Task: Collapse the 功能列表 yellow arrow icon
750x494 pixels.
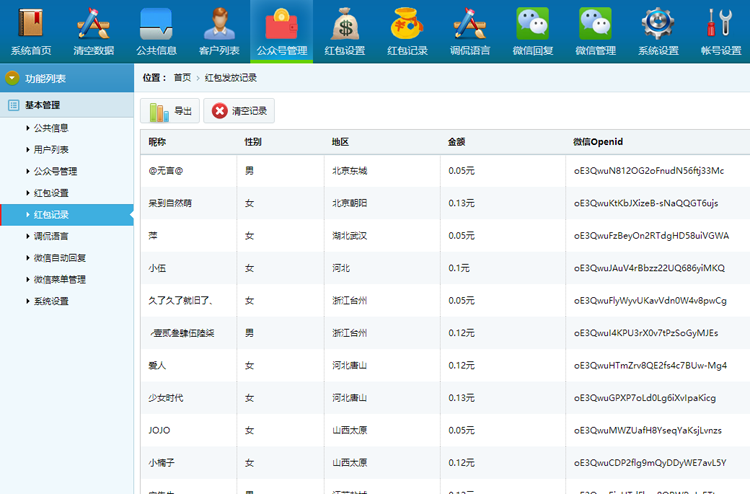Action: [x=12, y=78]
